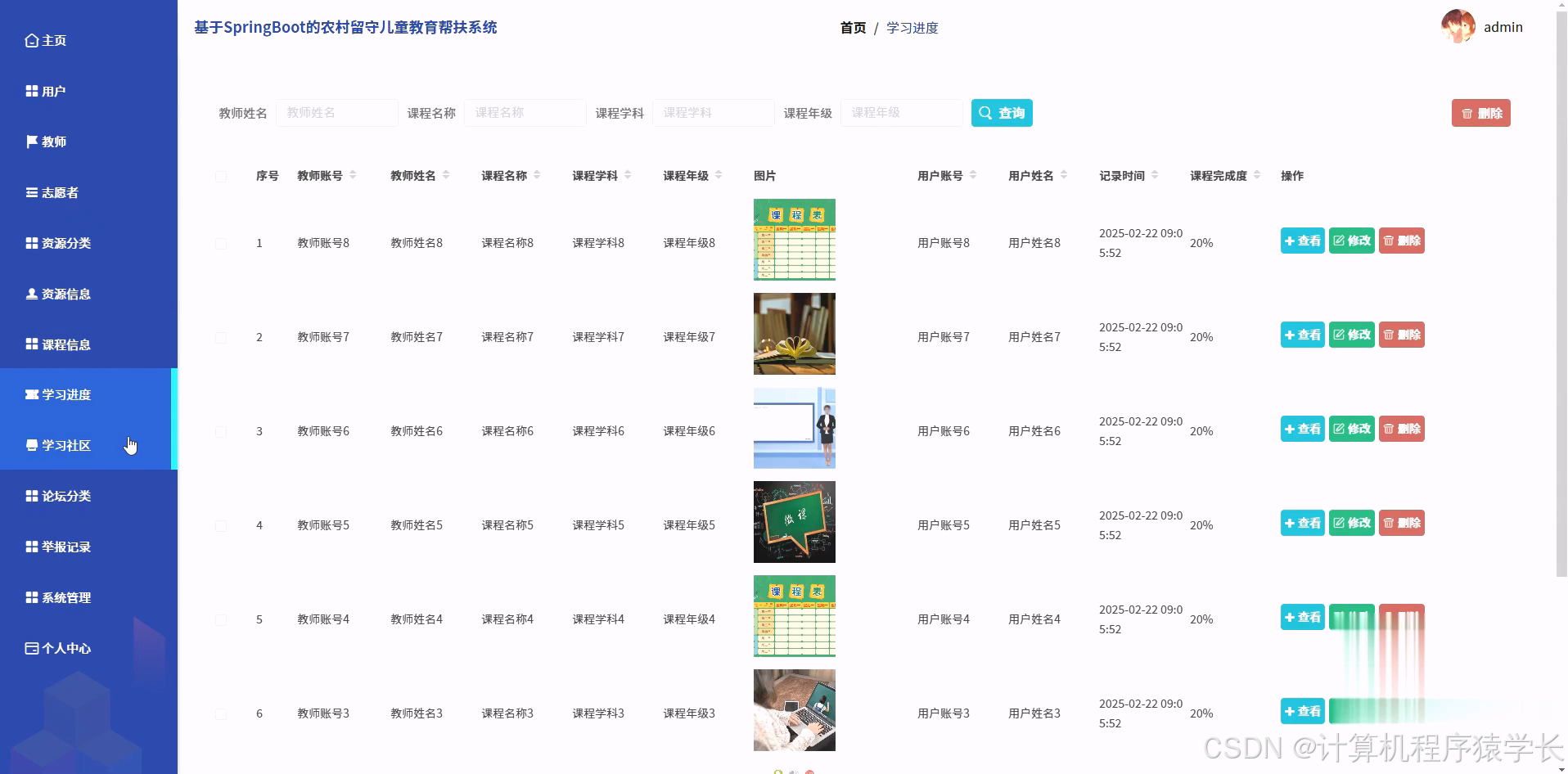
Task: Check the checkbox for row 1 教师账号8
Action: (x=220, y=243)
